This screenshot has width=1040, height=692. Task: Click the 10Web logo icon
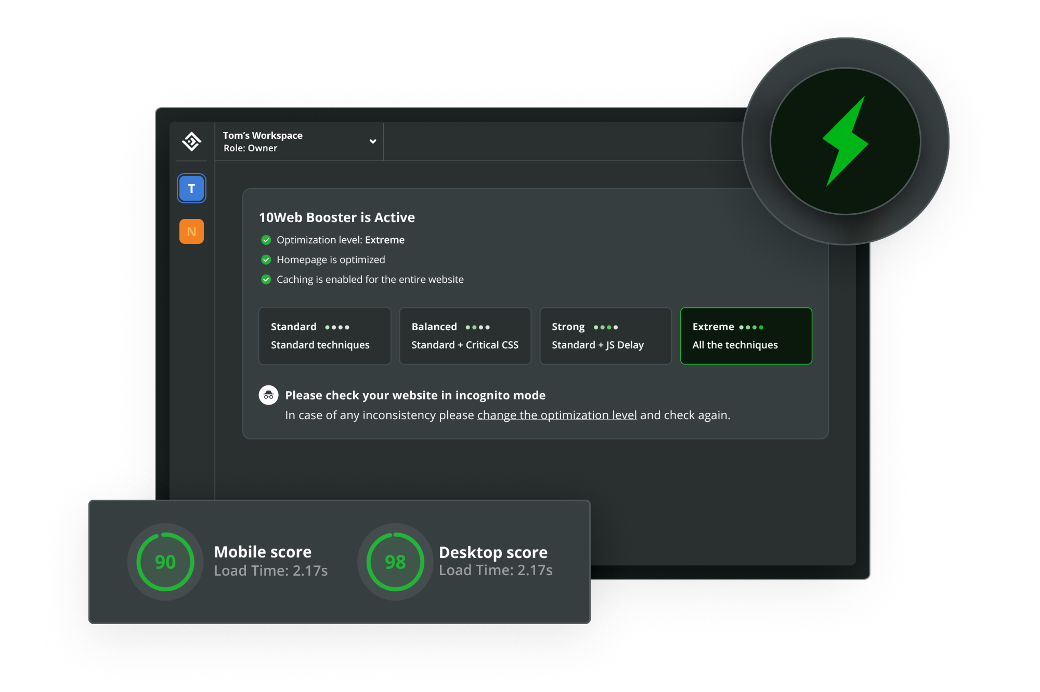pos(192,141)
